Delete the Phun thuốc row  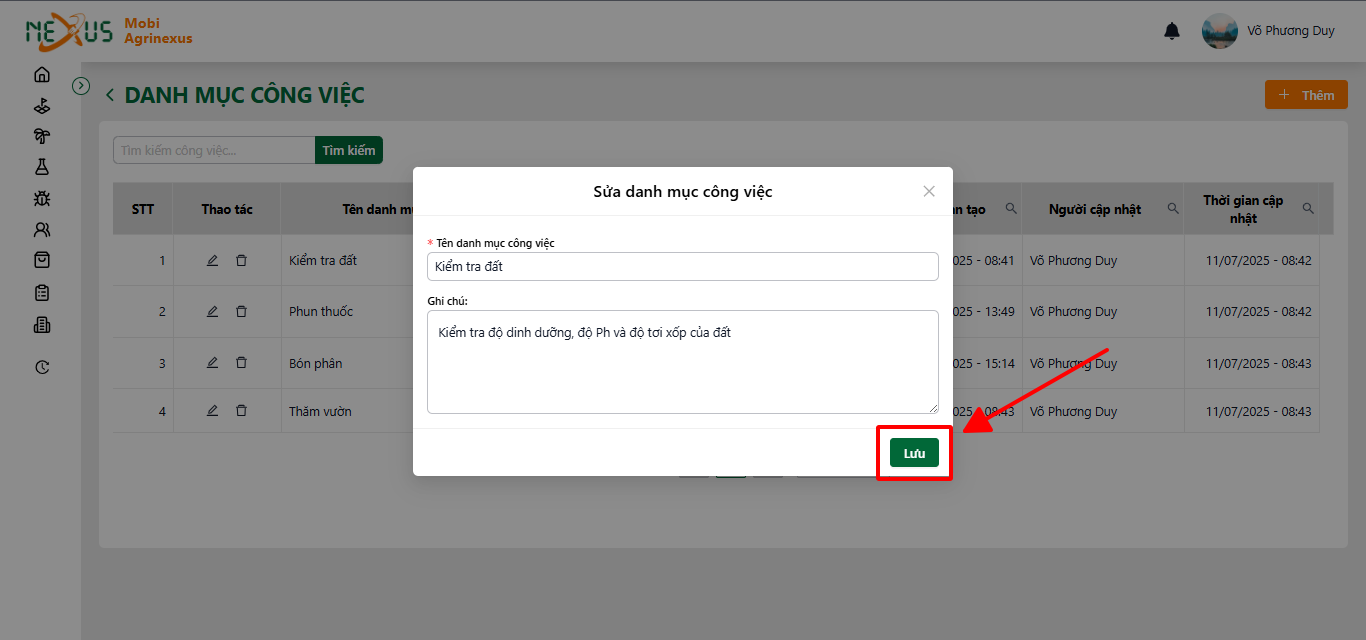(x=241, y=311)
